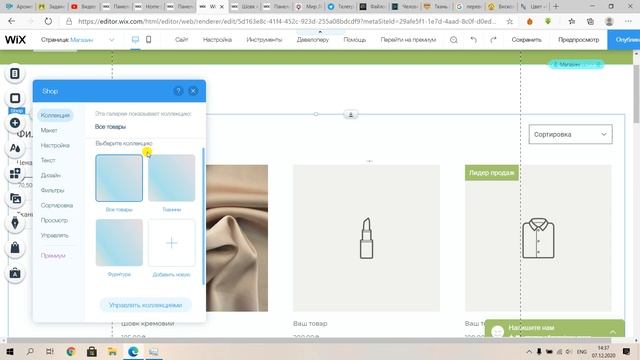The height and width of the screenshot is (360, 640).
Task: Select the Управлять tab in Shop panel
Action: (x=55, y=236)
